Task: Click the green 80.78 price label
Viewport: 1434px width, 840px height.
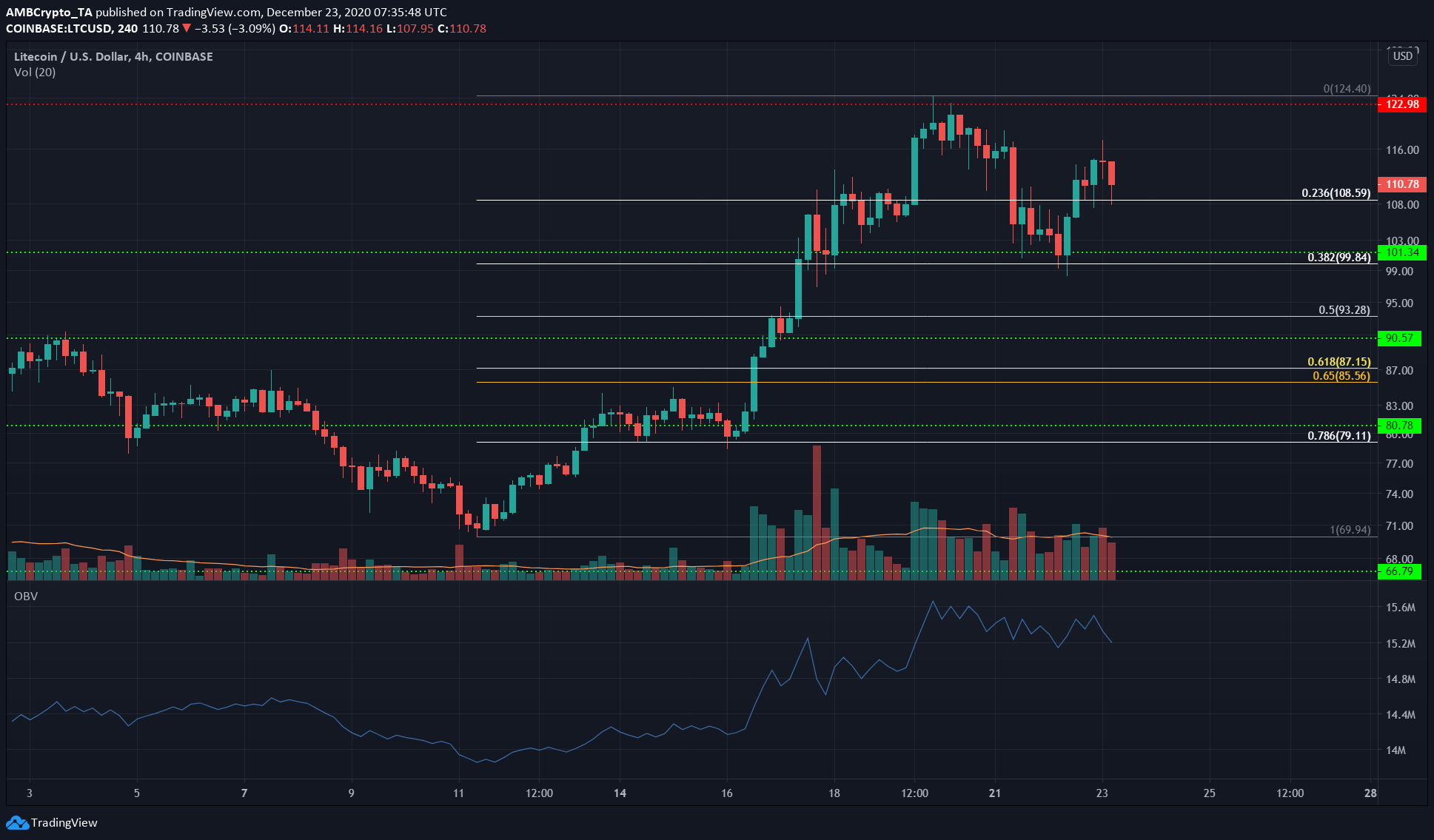Action: point(1399,426)
